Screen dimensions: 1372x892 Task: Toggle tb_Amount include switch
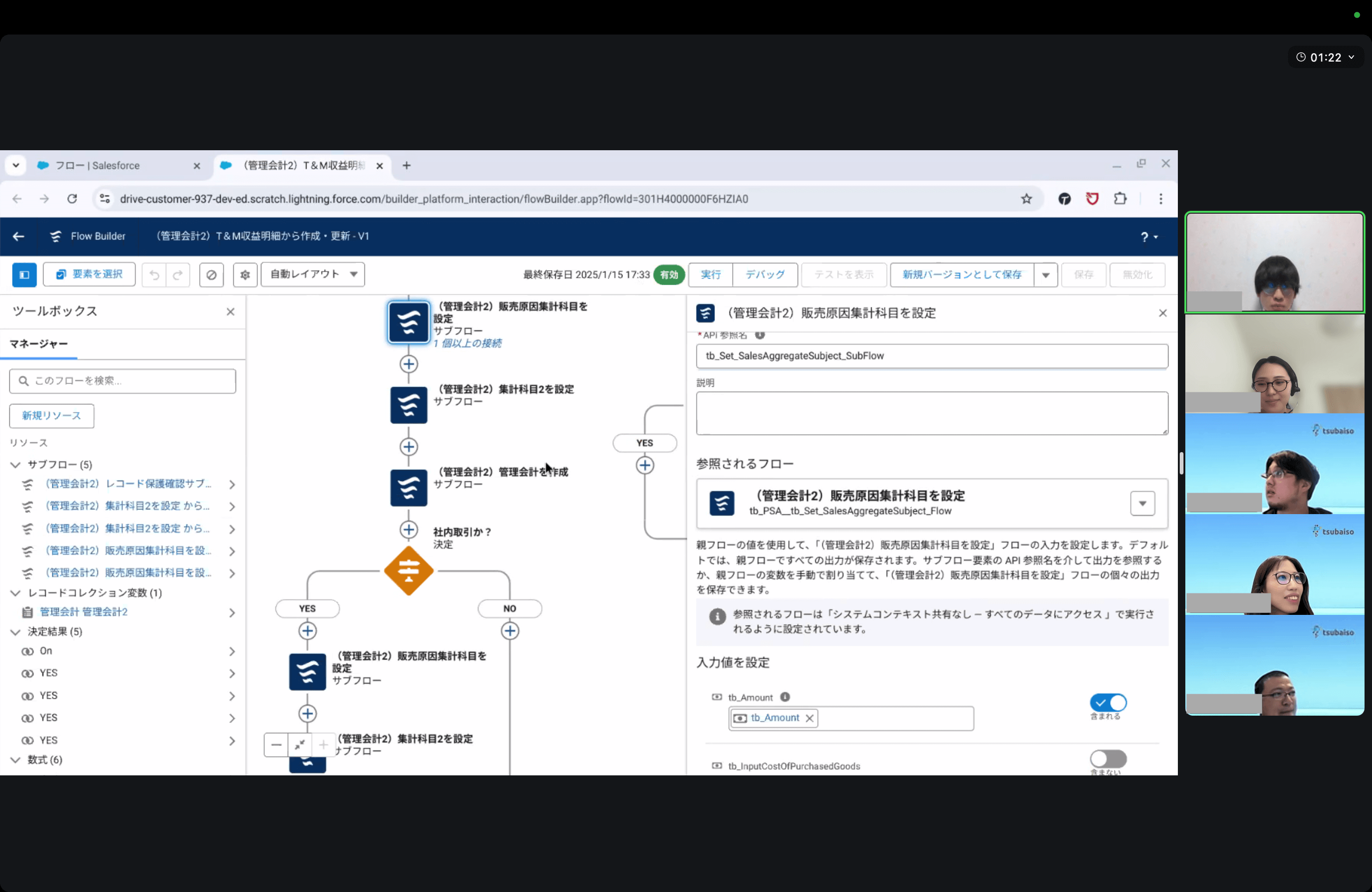point(1107,703)
